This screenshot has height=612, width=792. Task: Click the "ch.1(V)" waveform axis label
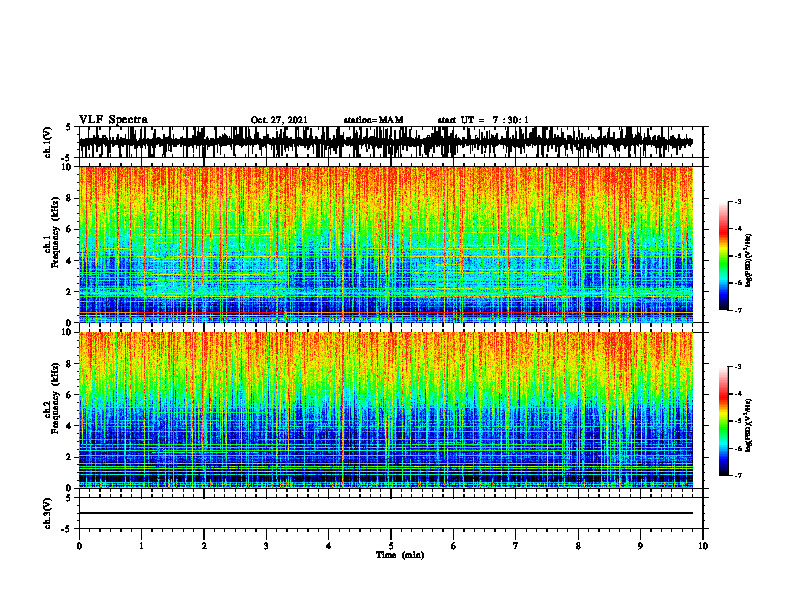[48, 142]
